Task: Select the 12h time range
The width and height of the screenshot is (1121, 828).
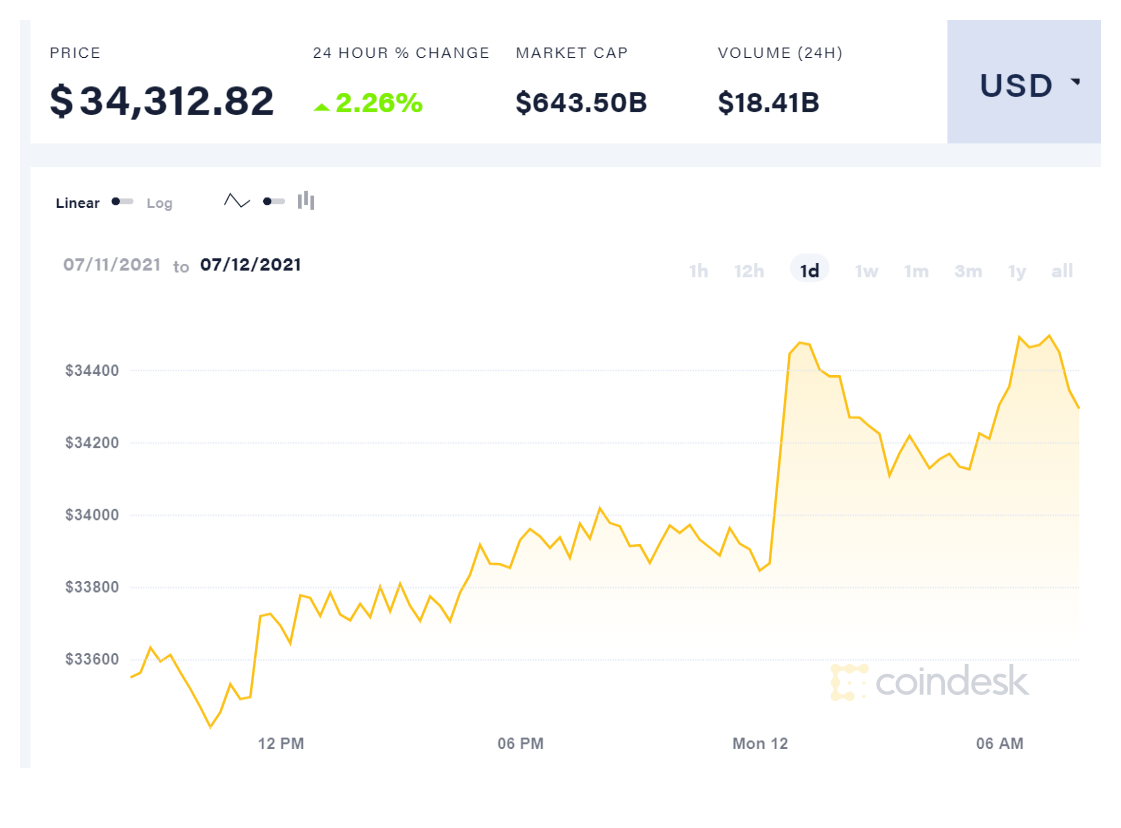Action: click(x=749, y=271)
